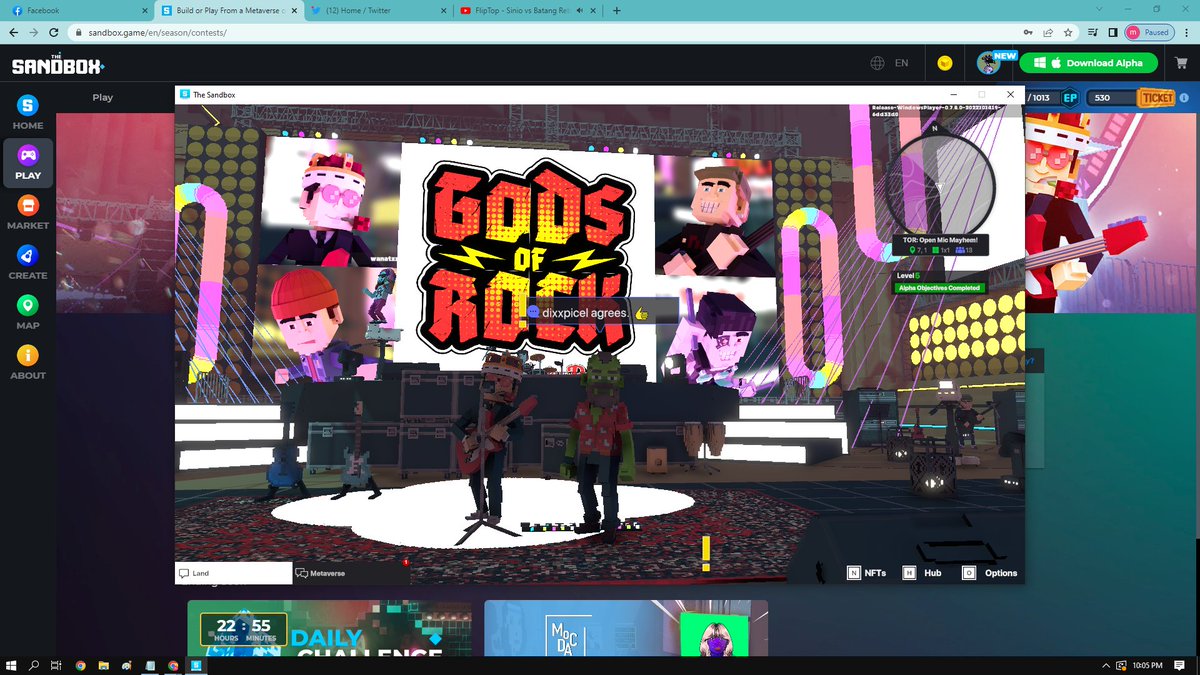The image size is (1200, 675).
Task: Select the Metaverse chat tab in game
Action: (x=351, y=573)
